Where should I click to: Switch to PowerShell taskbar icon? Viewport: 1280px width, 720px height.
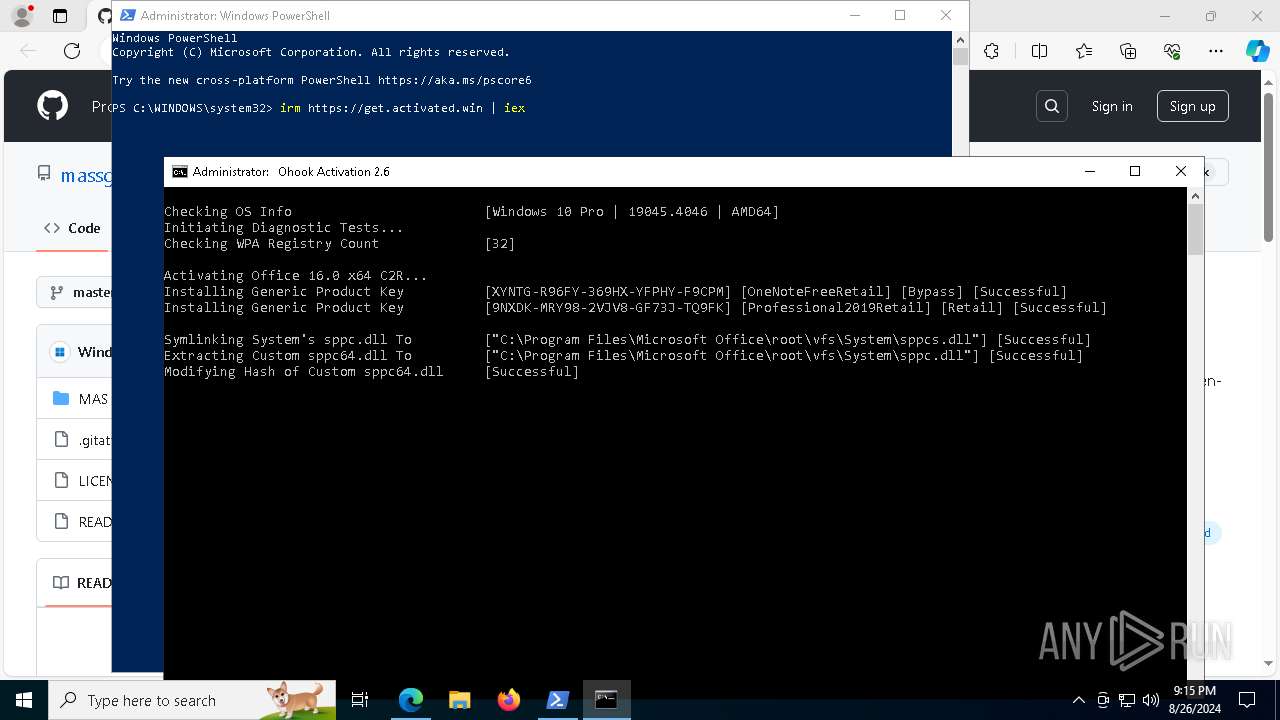[558, 700]
